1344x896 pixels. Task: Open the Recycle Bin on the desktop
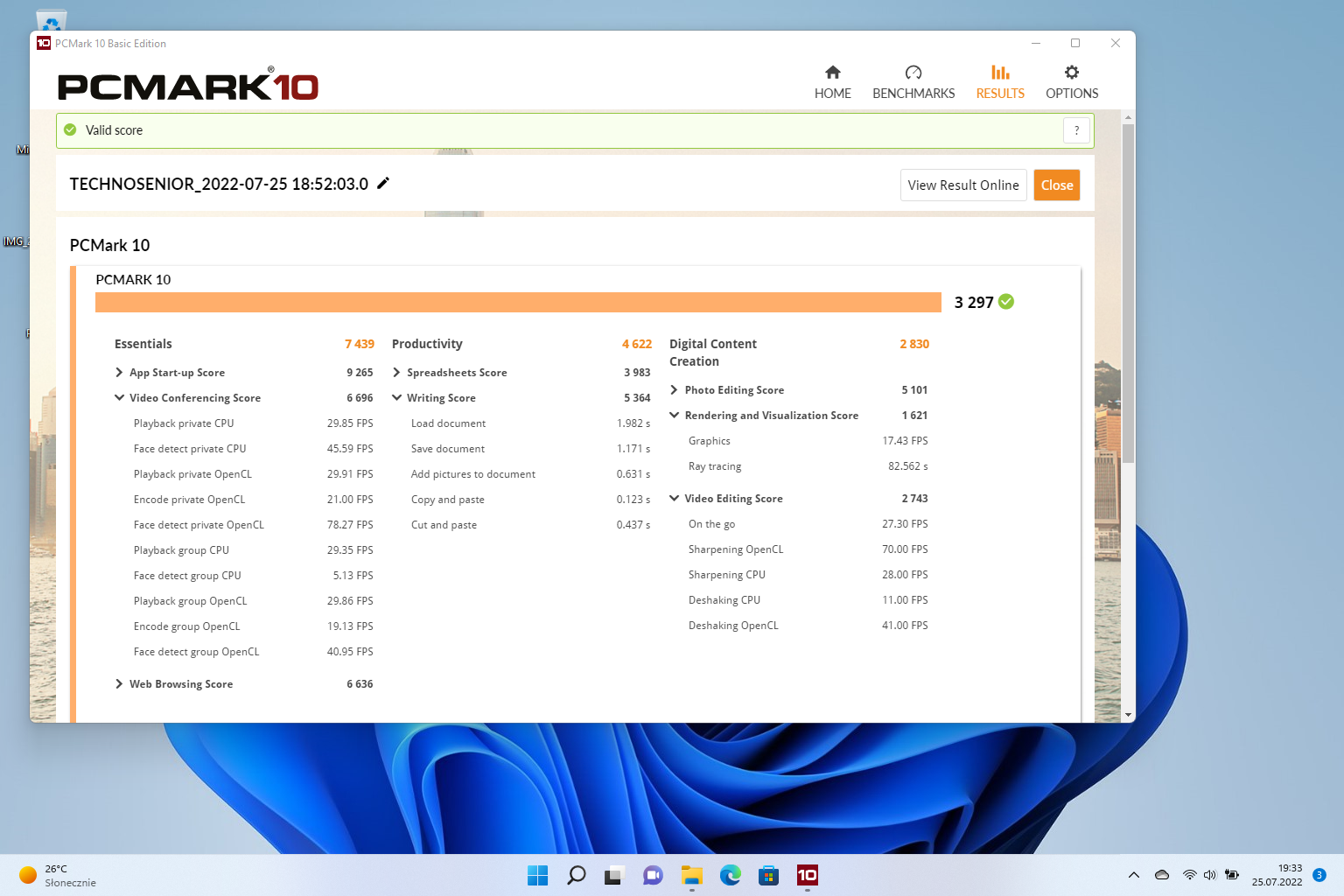tap(52, 19)
